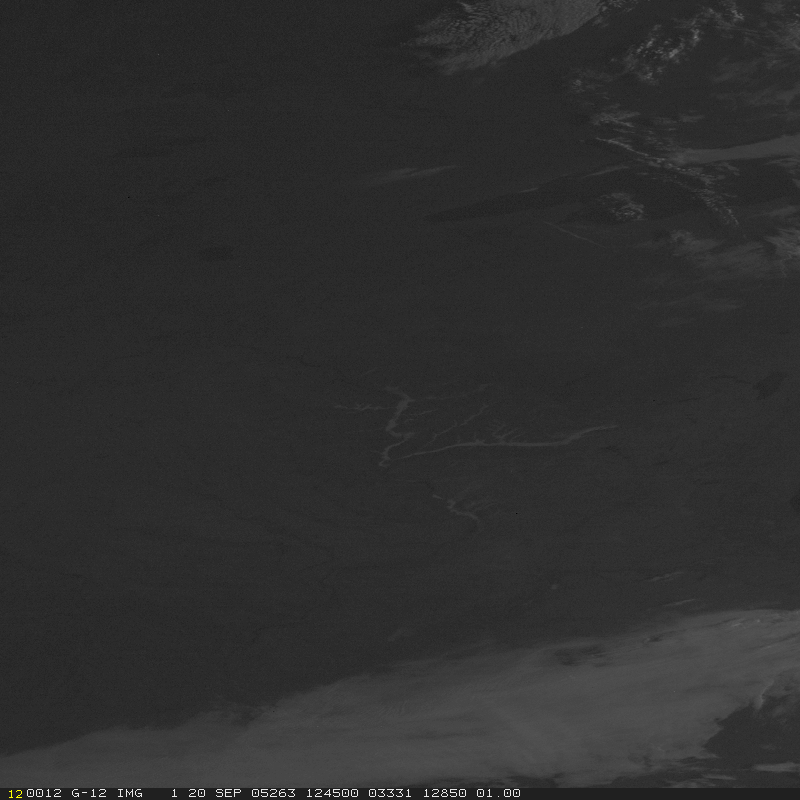Viewport: 800px width, 800px height.
Task: Select the "124500" time stamp
Action: [x=332, y=793]
